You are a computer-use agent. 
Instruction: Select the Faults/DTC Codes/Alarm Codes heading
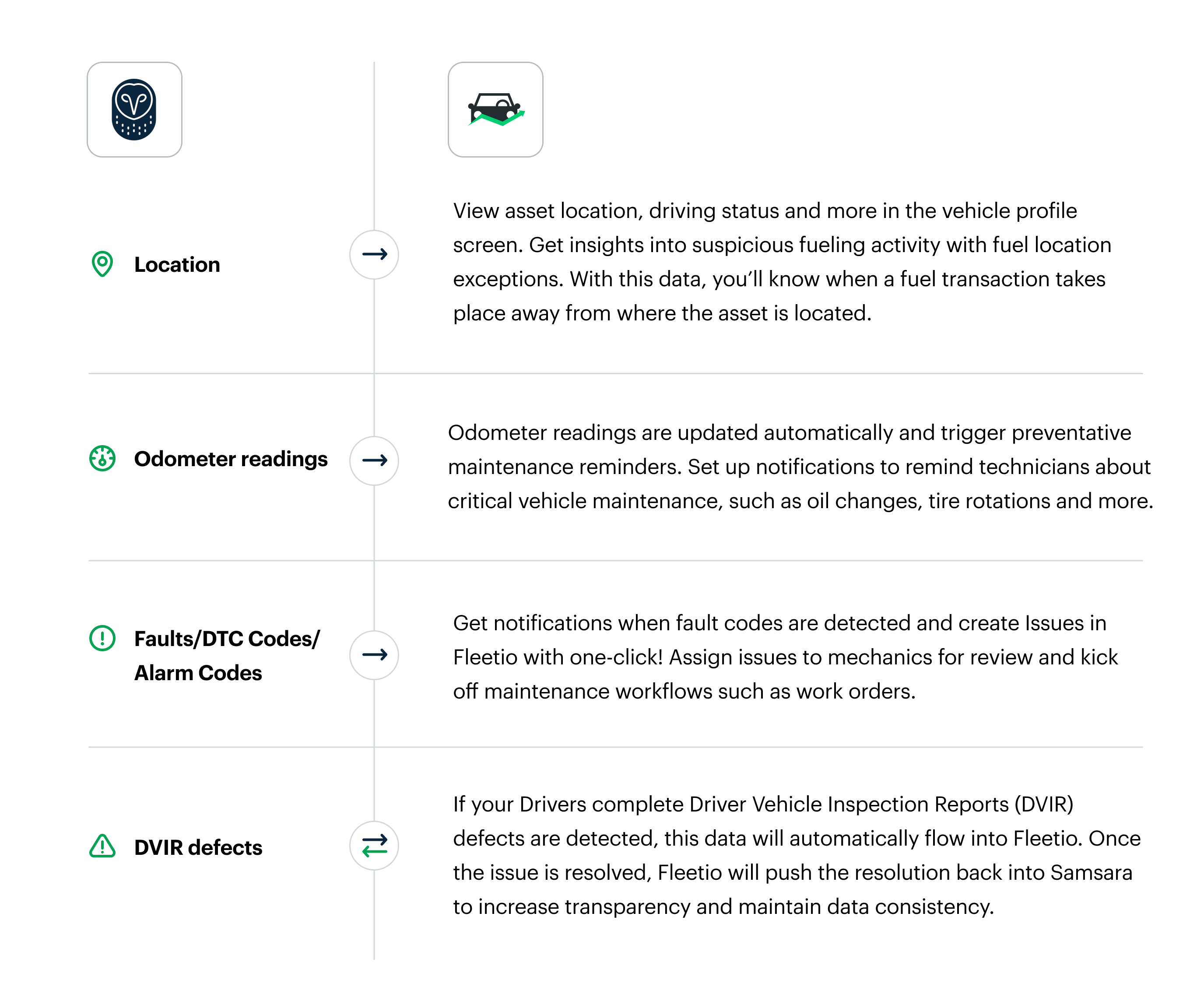[x=227, y=656]
